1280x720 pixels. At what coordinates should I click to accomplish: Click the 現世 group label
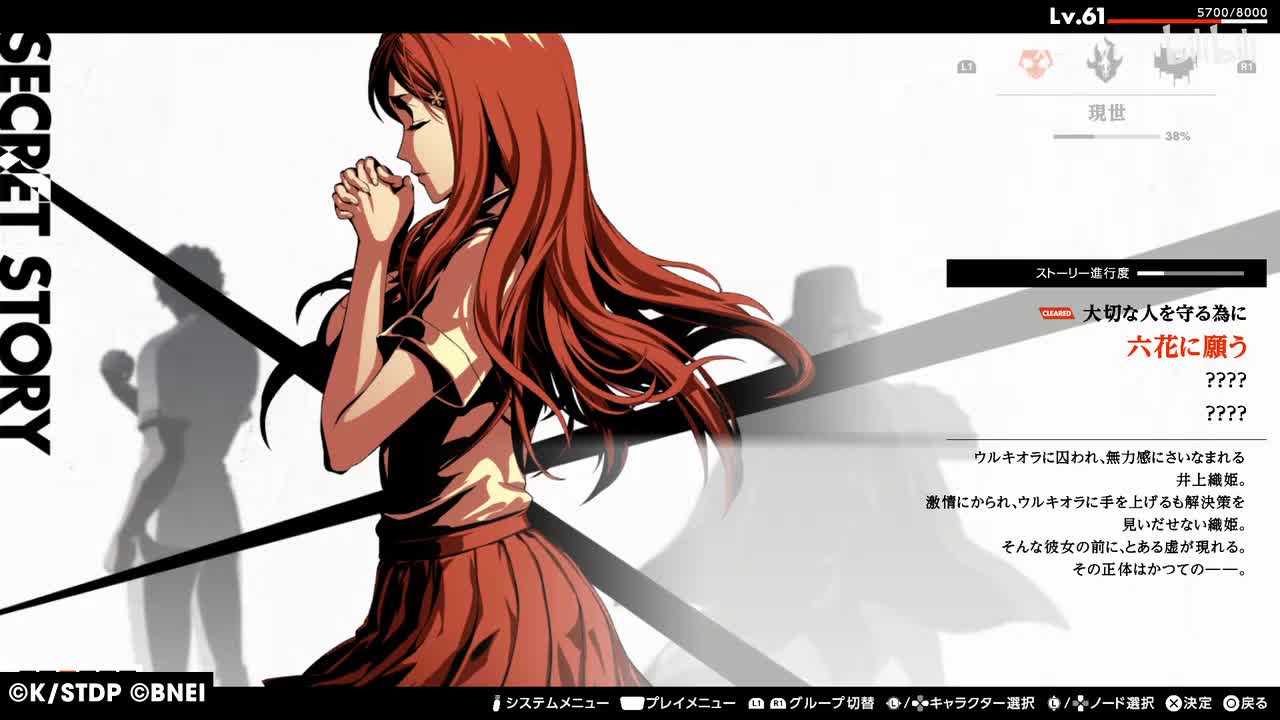tap(1107, 113)
